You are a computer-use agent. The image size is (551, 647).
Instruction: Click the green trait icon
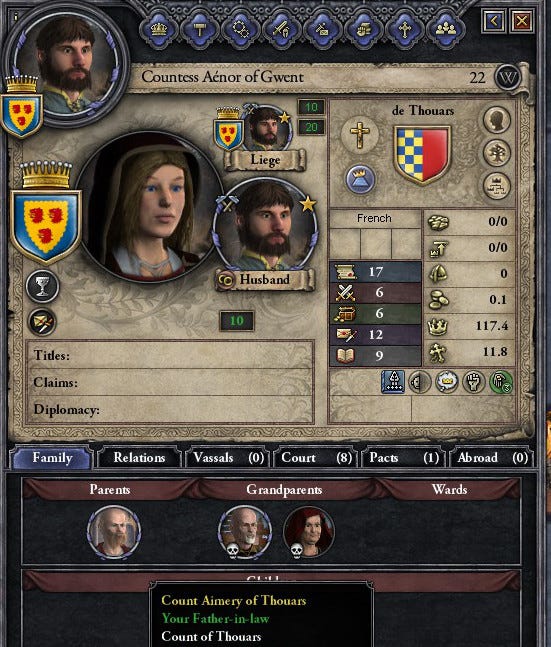(501, 382)
